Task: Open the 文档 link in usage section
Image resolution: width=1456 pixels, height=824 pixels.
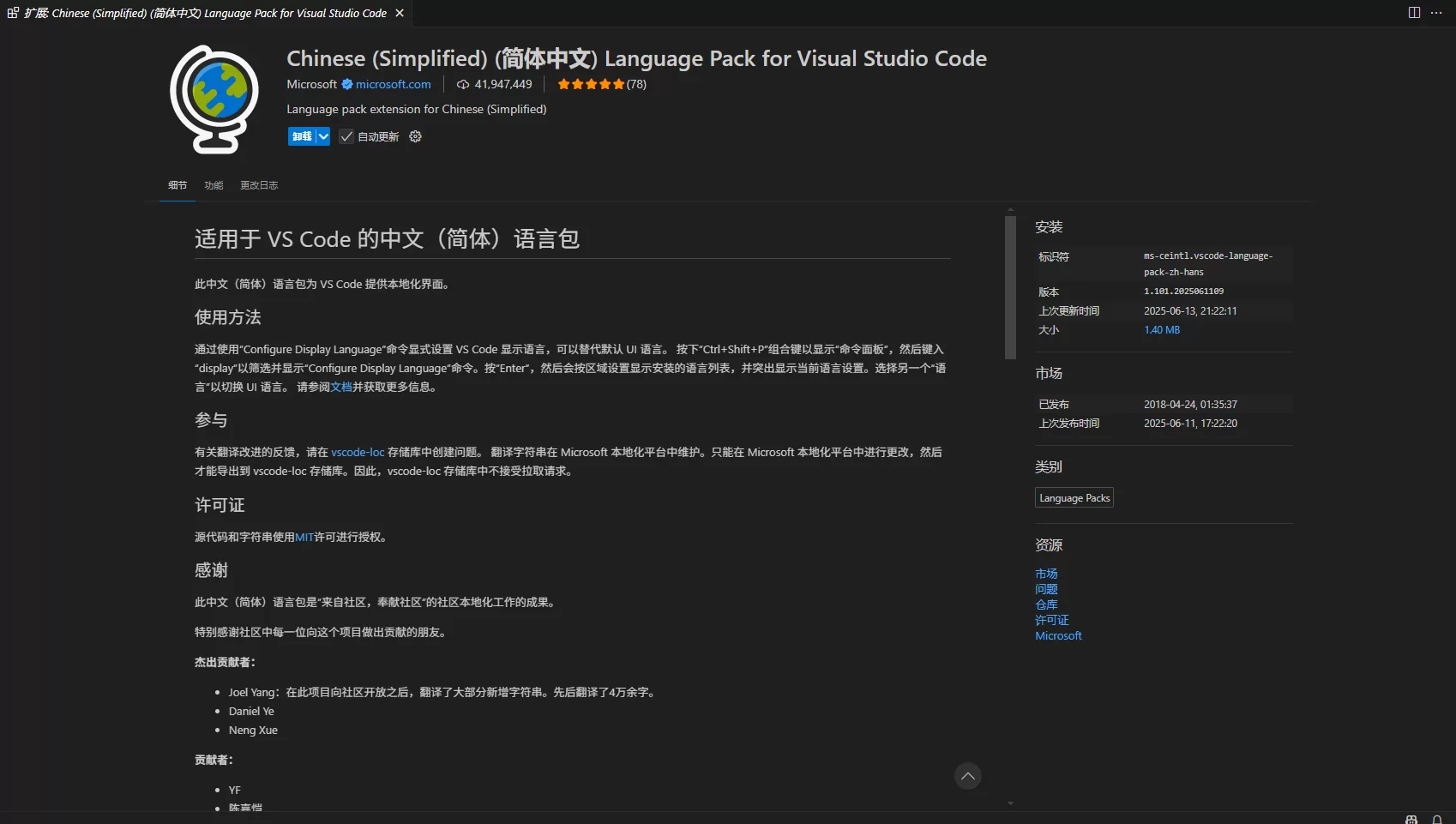Action: 341,387
